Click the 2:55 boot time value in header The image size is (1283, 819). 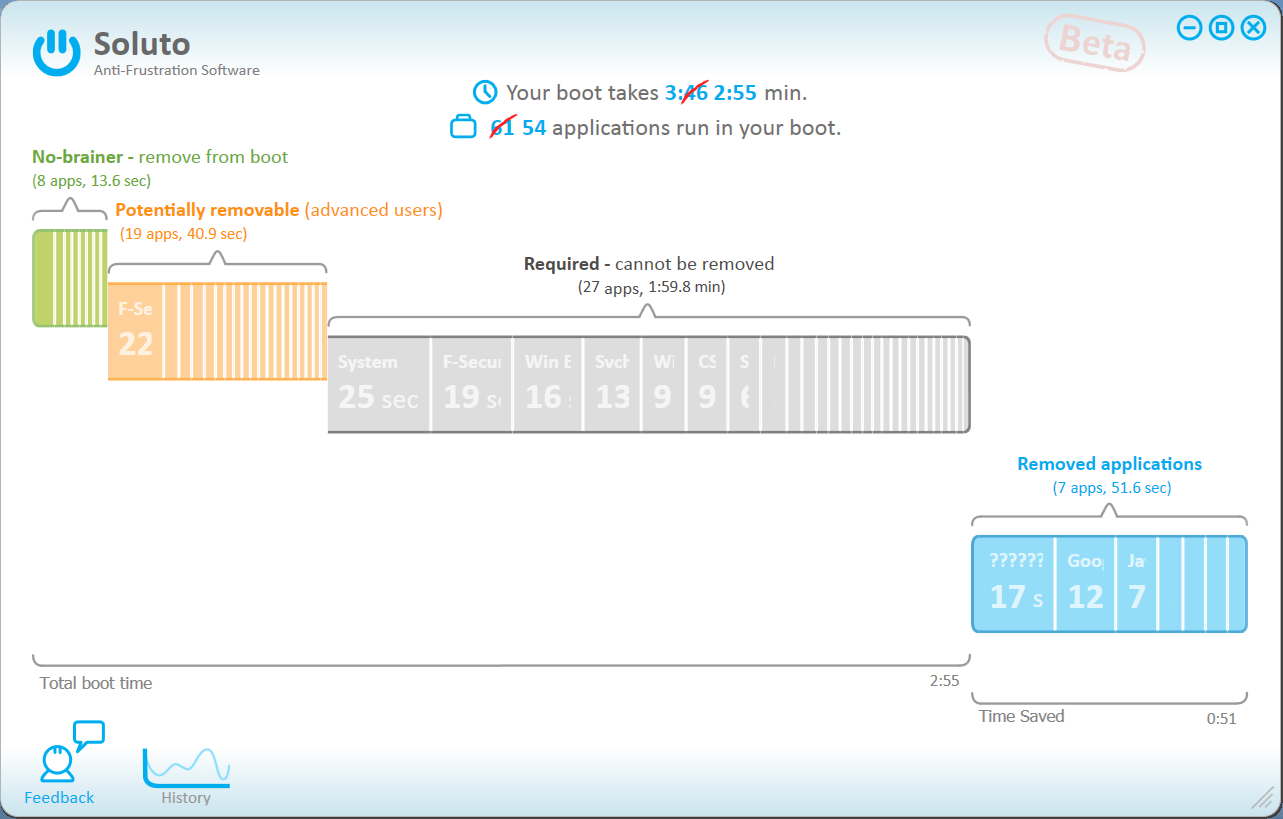click(x=736, y=93)
